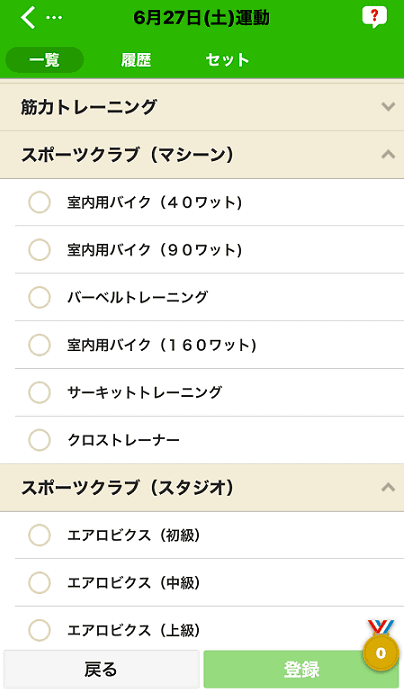This screenshot has width=404, height=693.
Task: Select 室内用バイク（９０ワット） radio button
Action: 39,250
